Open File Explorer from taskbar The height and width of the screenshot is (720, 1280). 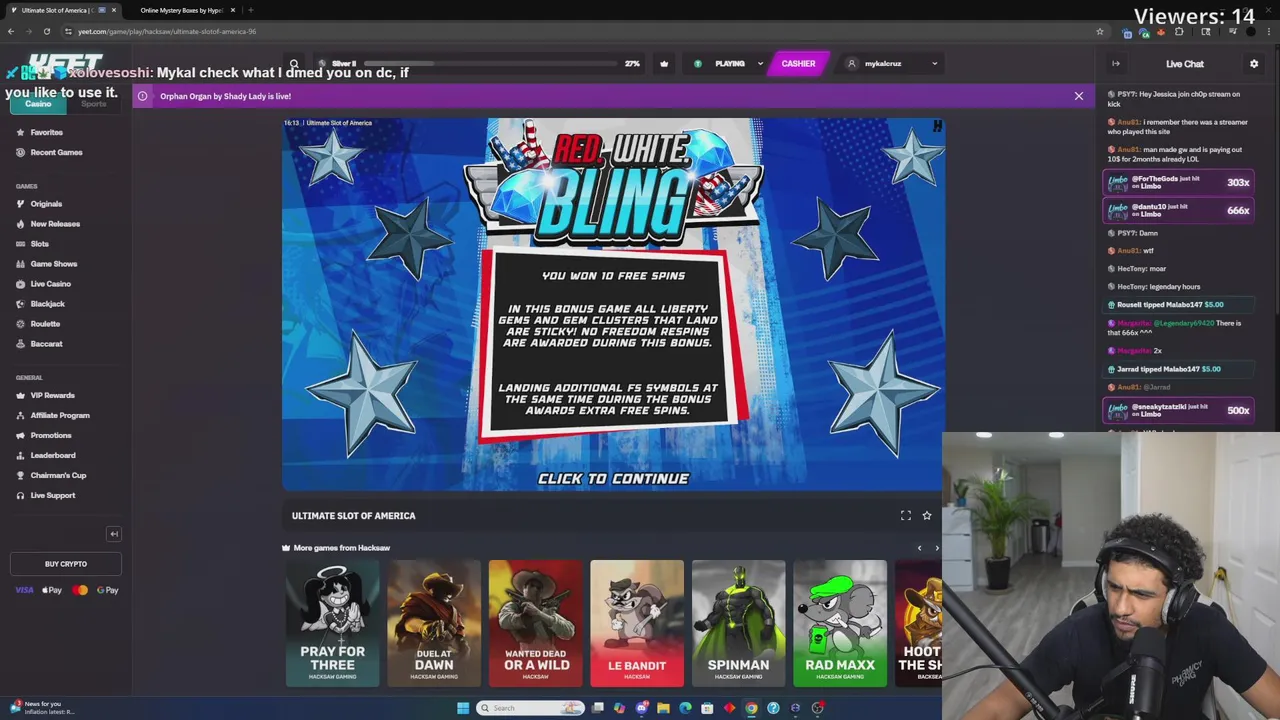coord(663,708)
